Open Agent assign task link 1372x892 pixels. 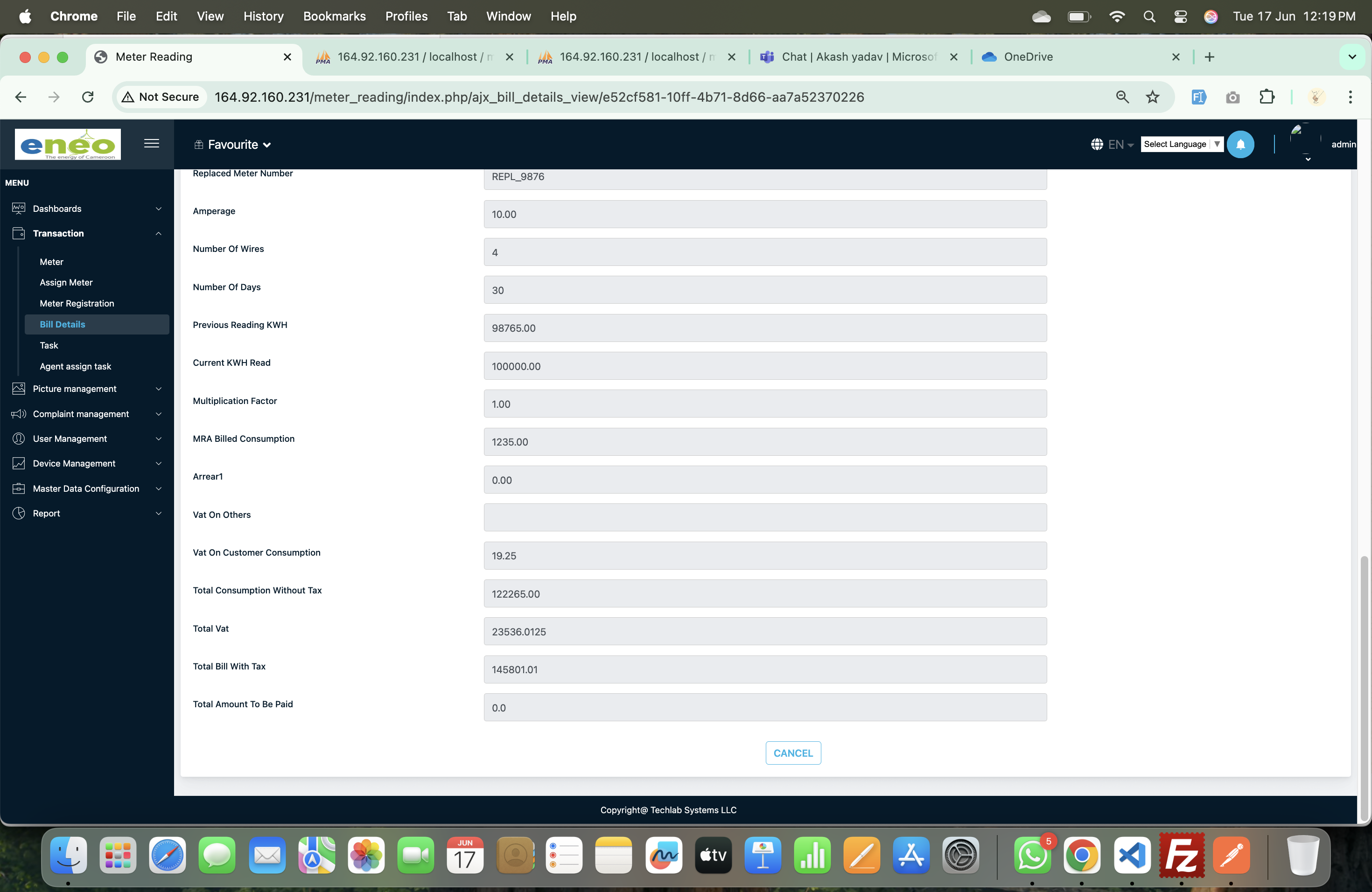(76, 367)
